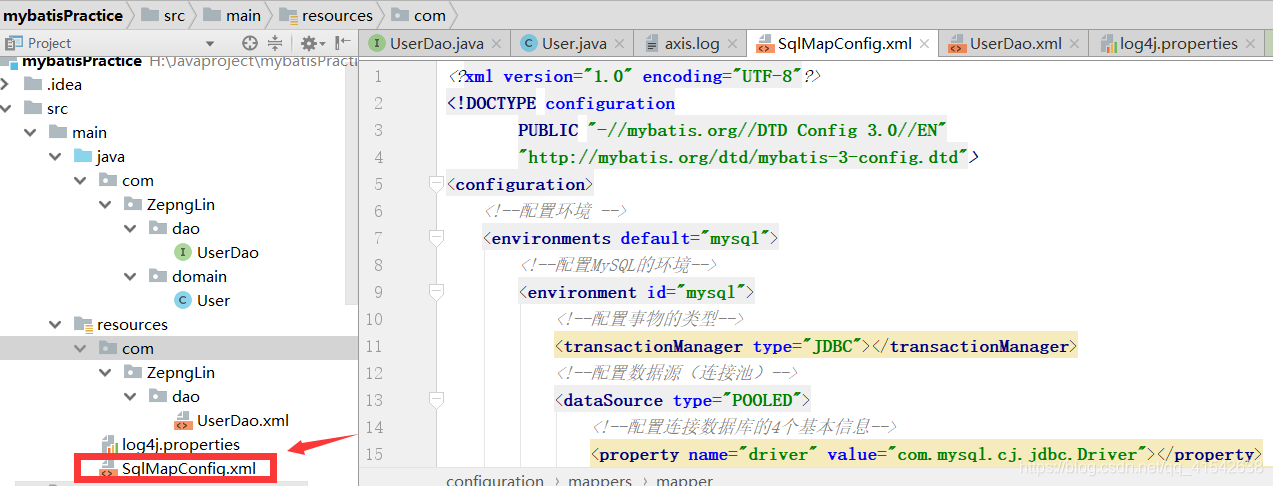This screenshot has width=1273, height=486.
Task: Click com in the navigation breadcrumb
Action: pos(430,15)
